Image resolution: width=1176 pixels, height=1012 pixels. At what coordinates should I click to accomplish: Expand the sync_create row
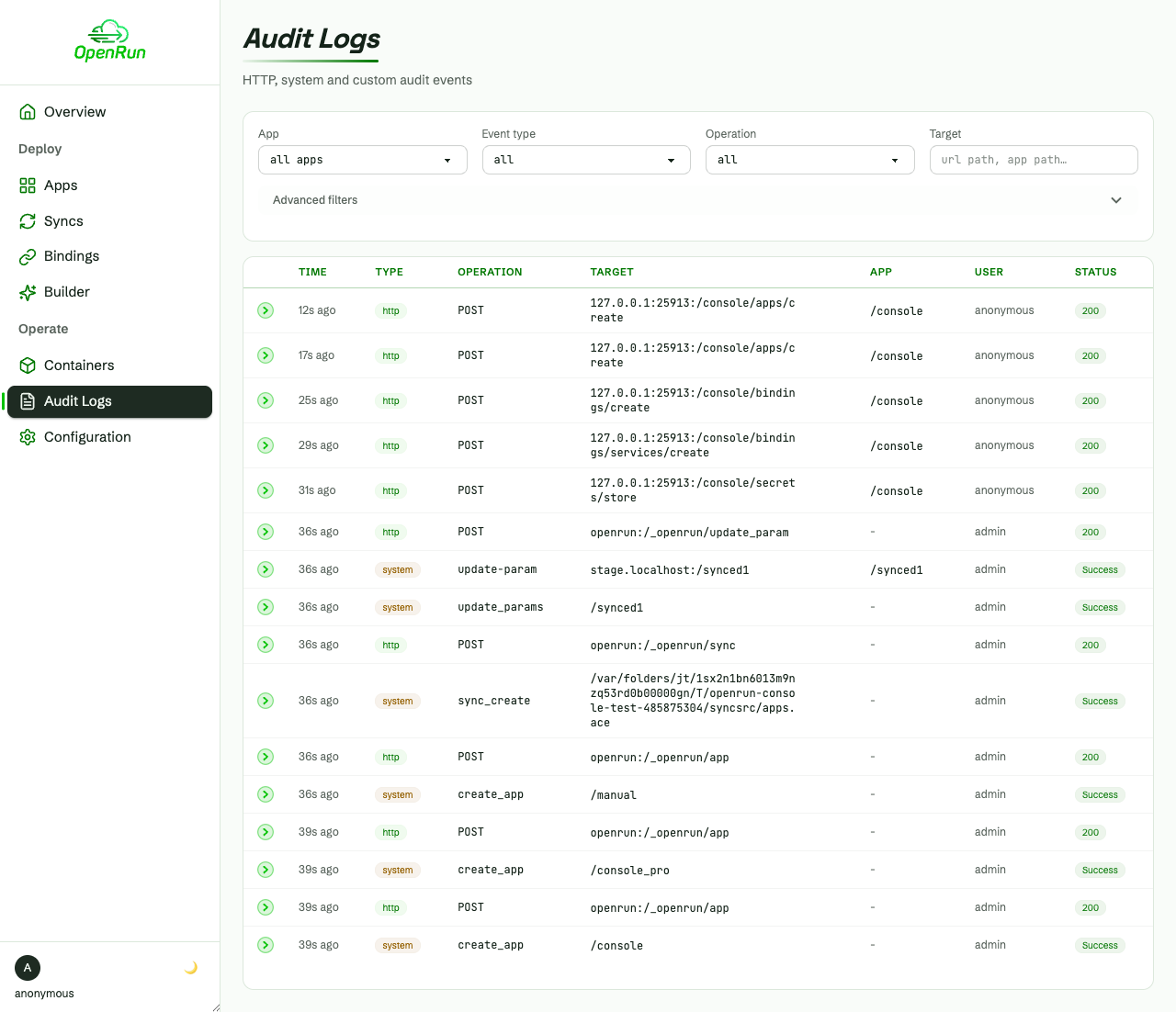coord(266,701)
